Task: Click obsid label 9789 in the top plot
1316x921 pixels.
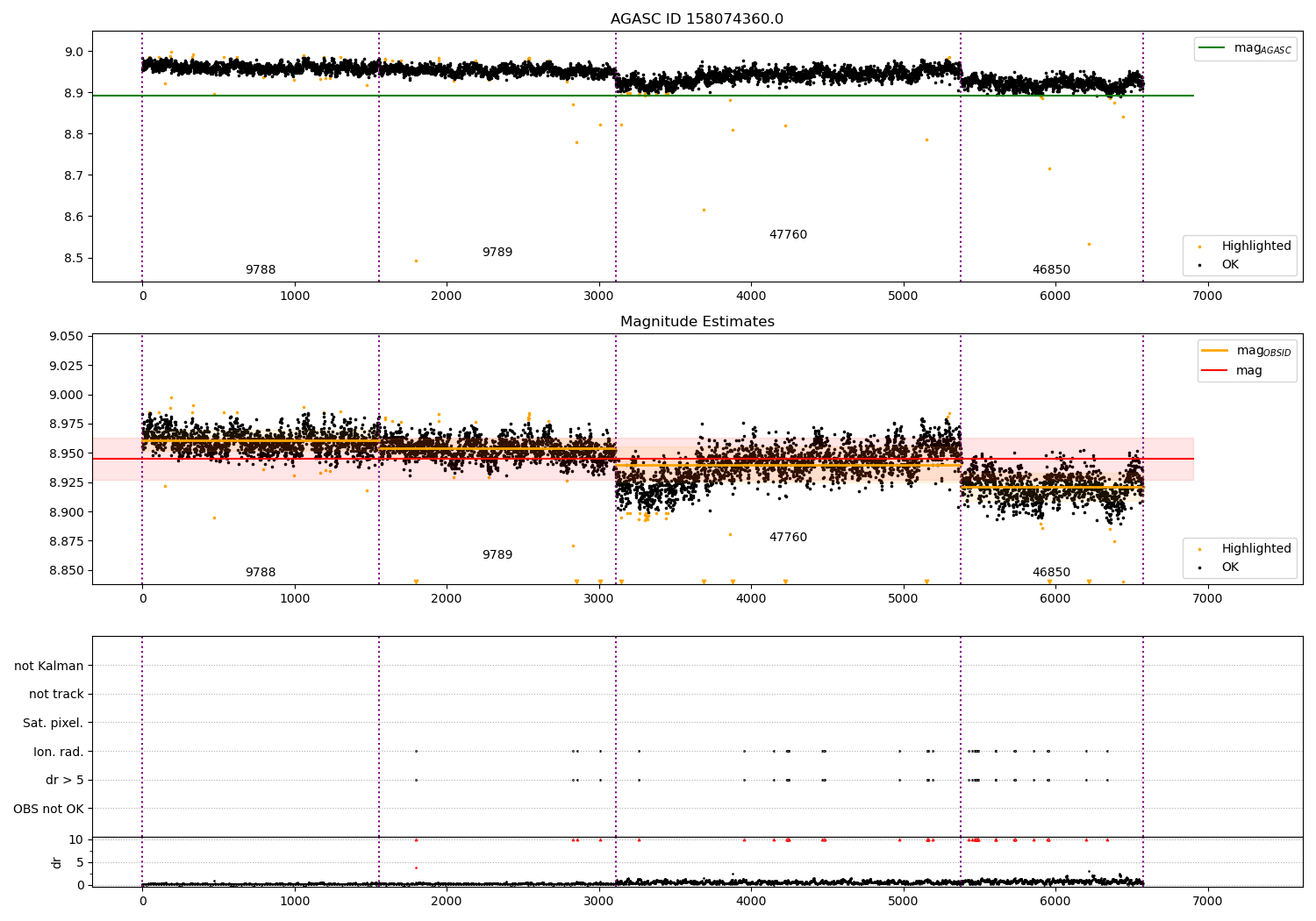Action: tap(497, 253)
